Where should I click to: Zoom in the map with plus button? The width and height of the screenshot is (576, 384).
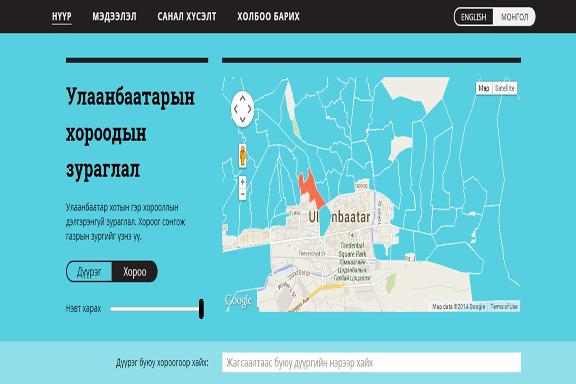click(242, 182)
